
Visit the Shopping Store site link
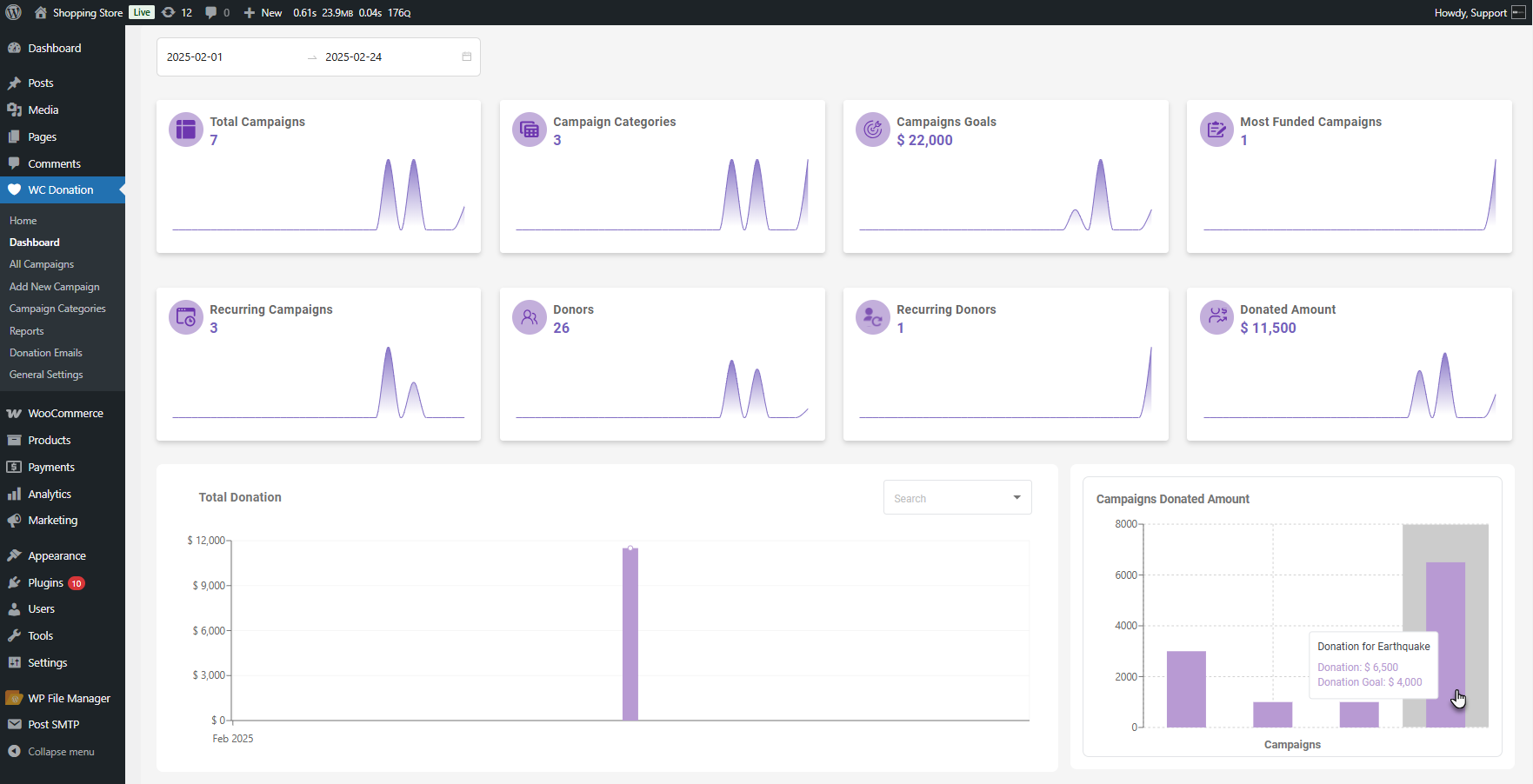click(86, 12)
